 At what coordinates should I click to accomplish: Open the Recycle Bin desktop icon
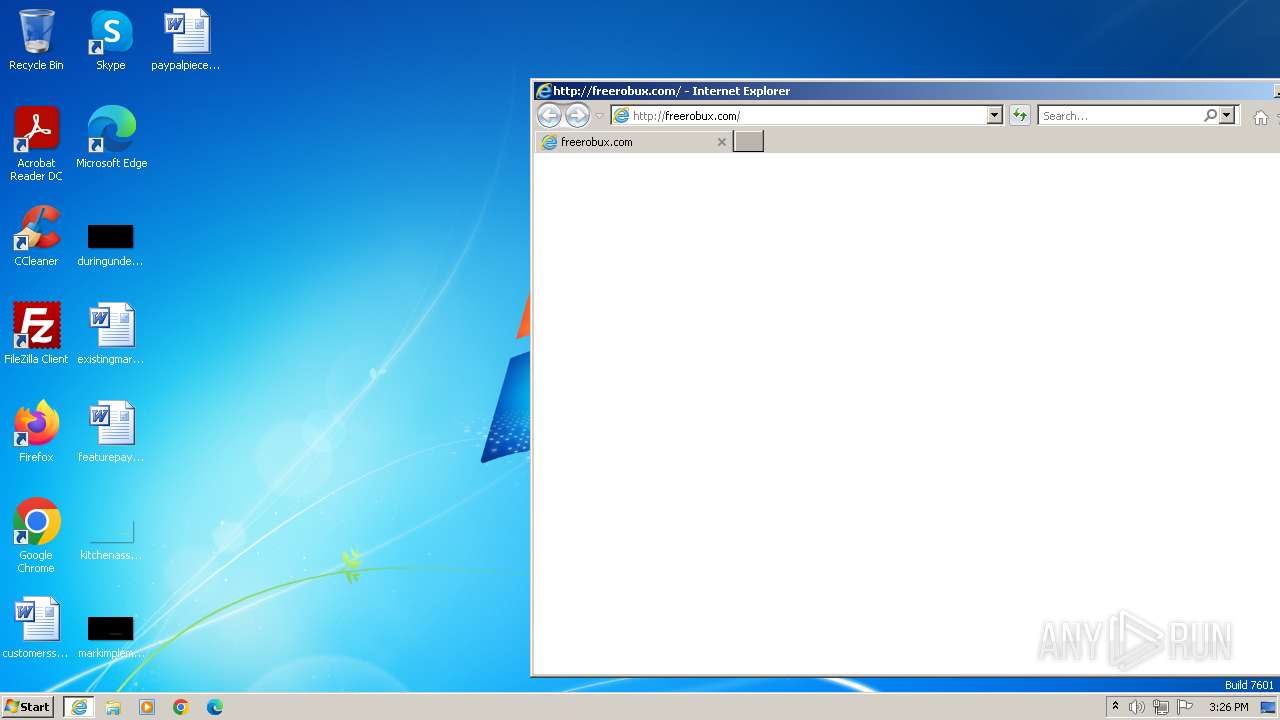36,40
